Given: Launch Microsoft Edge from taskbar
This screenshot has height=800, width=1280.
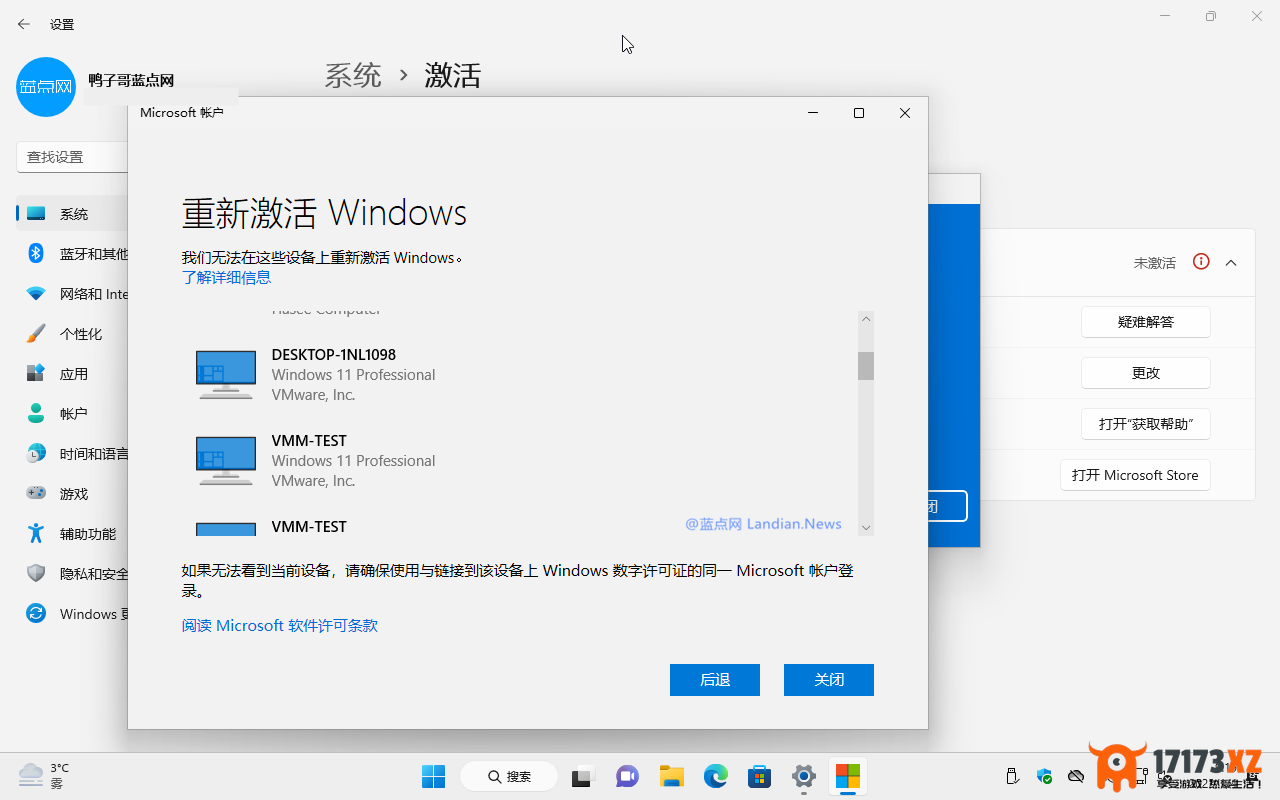Looking at the screenshot, I should [715, 776].
